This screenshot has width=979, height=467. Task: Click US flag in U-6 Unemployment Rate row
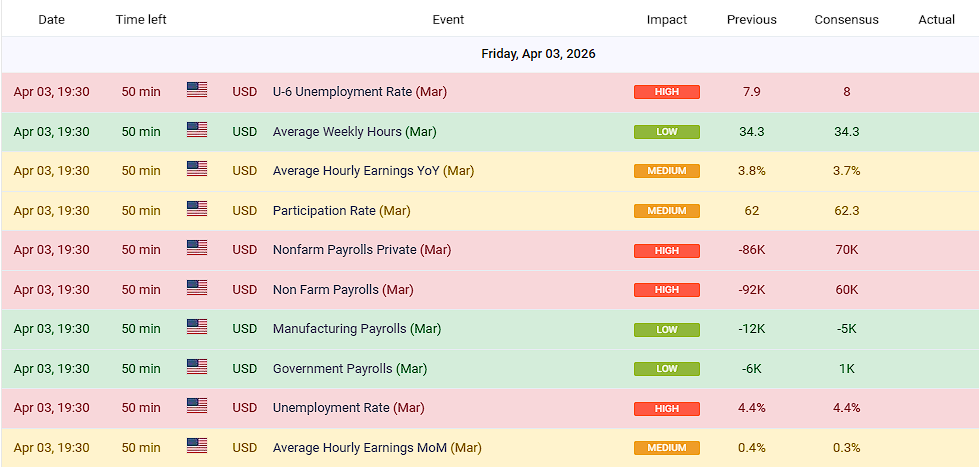click(x=197, y=90)
